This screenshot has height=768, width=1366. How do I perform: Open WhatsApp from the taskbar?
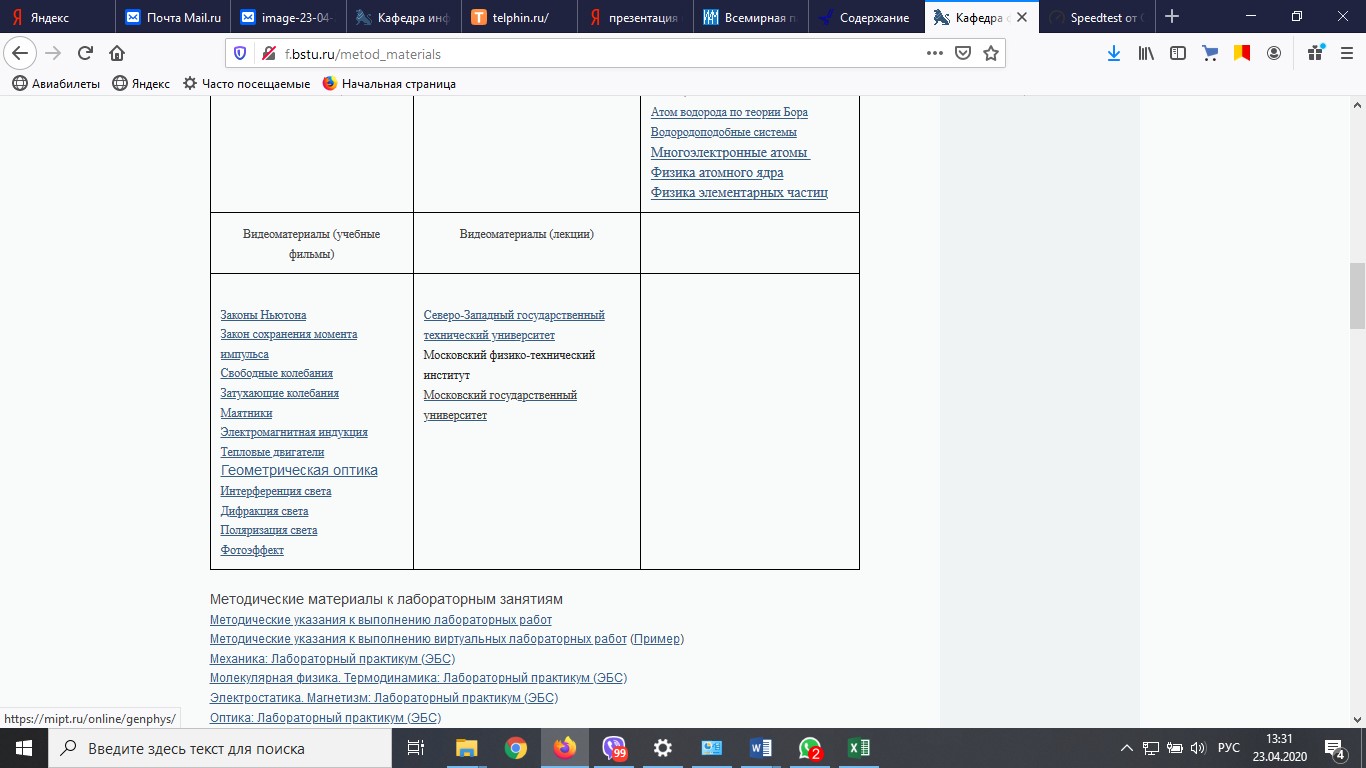pos(810,748)
